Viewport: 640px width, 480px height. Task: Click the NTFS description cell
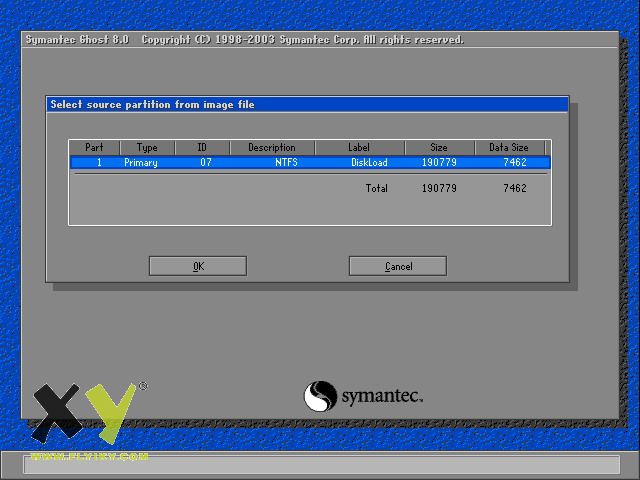click(286, 162)
